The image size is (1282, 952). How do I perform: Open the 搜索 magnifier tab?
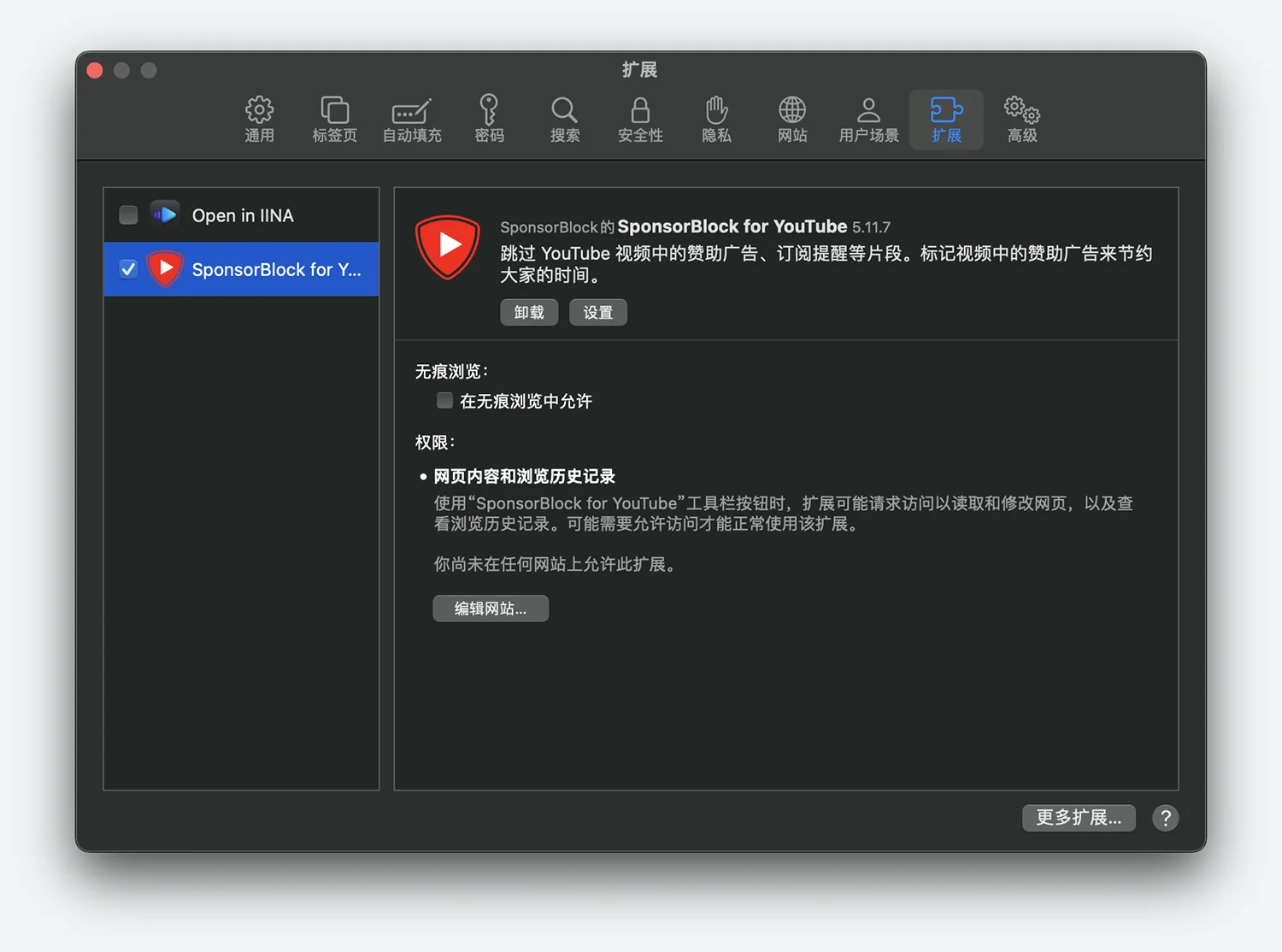[x=564, y=119]
